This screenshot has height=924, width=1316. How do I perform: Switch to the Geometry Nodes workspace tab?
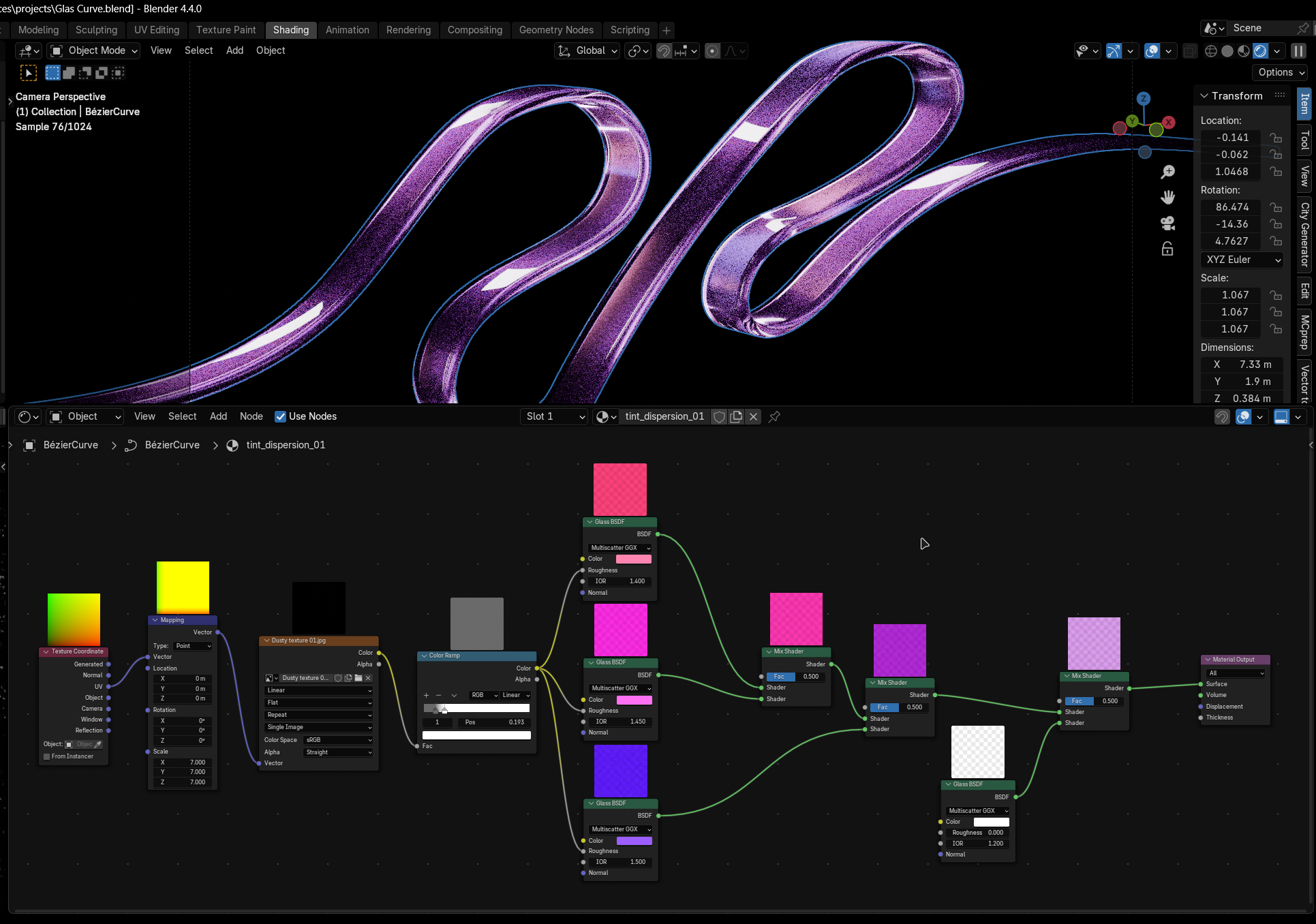point(555,30)
